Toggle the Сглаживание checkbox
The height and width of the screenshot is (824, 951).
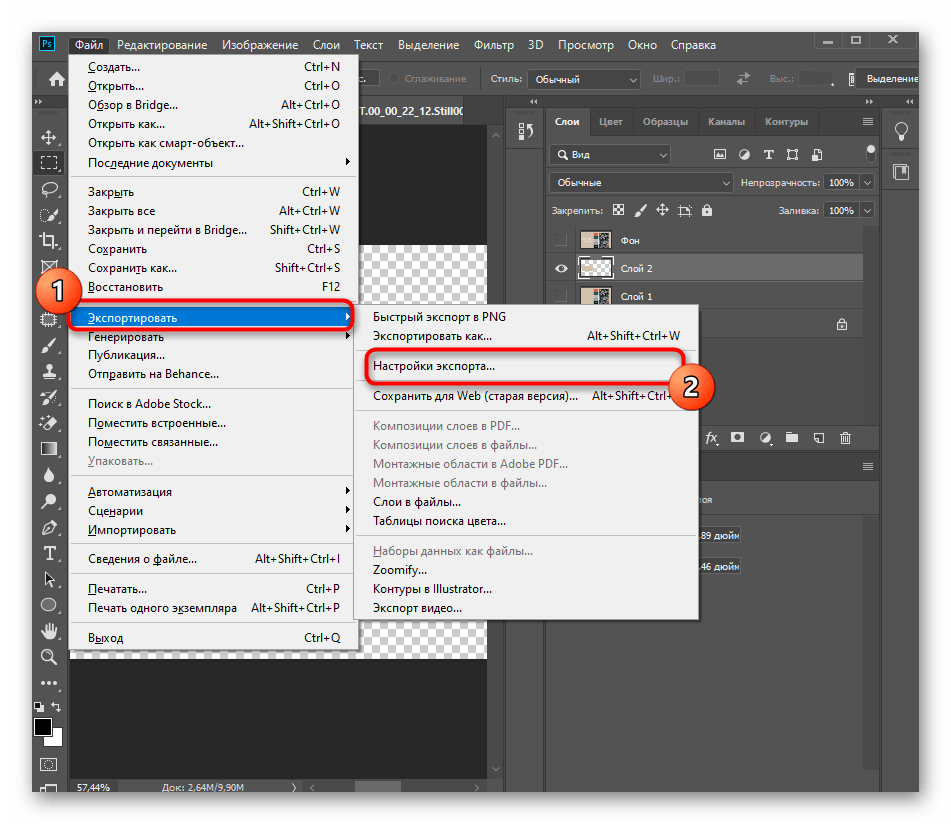click(394, 78)
